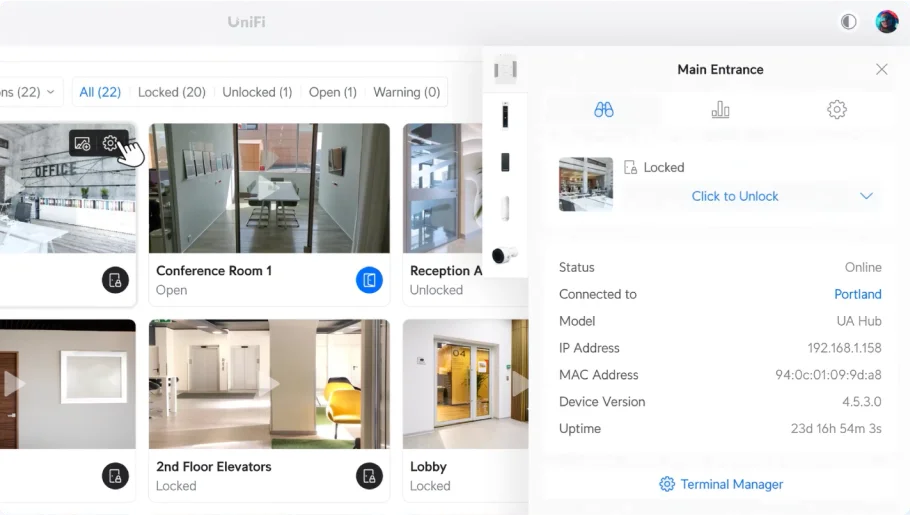Play the Lobby camera feed
The width and height of the screenshot is (910, 515).
(x=519, y=384)
